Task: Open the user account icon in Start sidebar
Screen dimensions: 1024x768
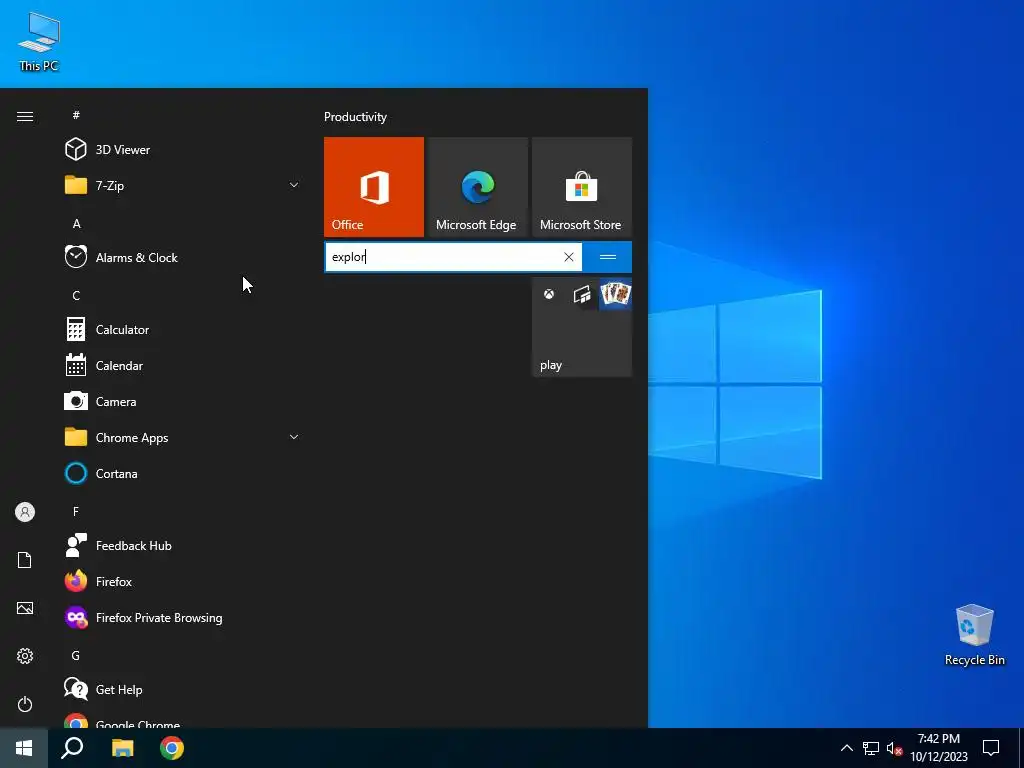Action: point(25,512)
